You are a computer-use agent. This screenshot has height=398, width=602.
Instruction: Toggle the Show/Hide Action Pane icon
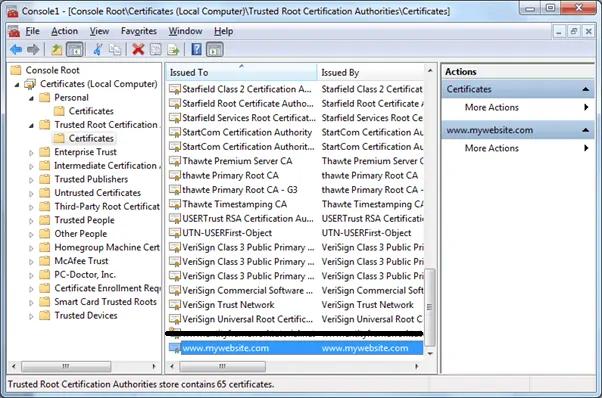coord(215,50)
